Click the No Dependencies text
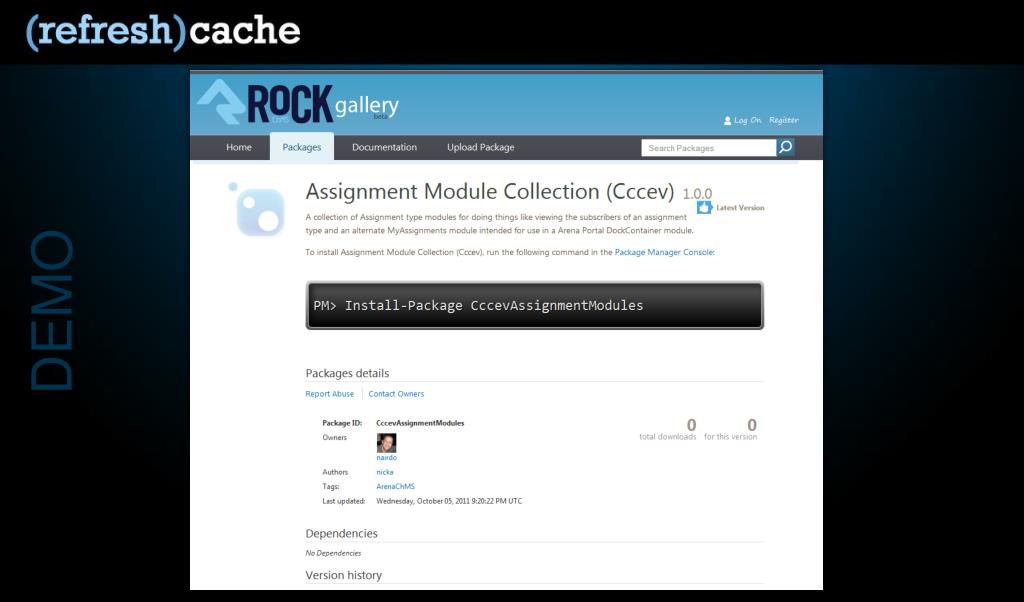 tap(333, 553)
